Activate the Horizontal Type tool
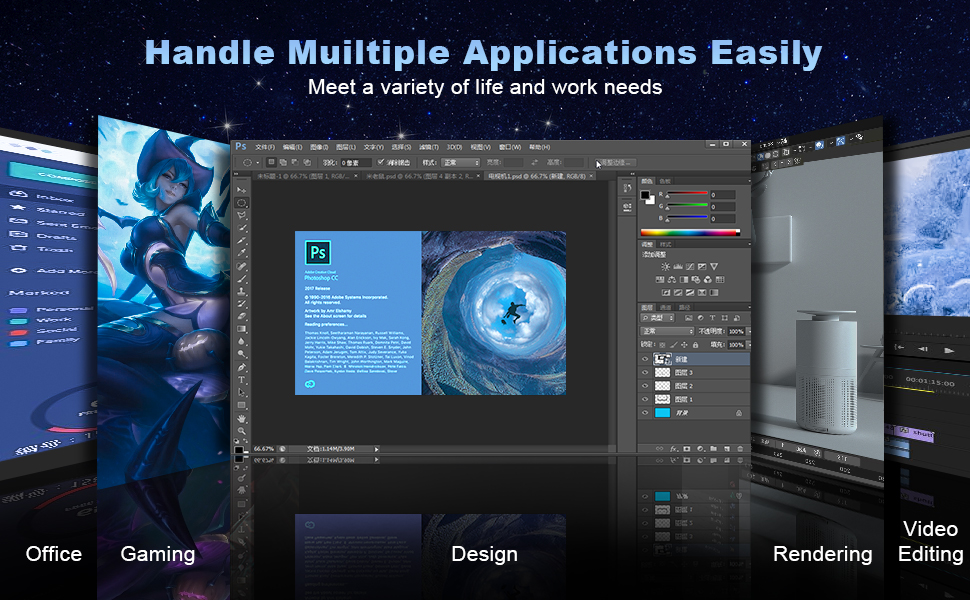970x600 pixels. pyautogui.click(x=241, y=380)
